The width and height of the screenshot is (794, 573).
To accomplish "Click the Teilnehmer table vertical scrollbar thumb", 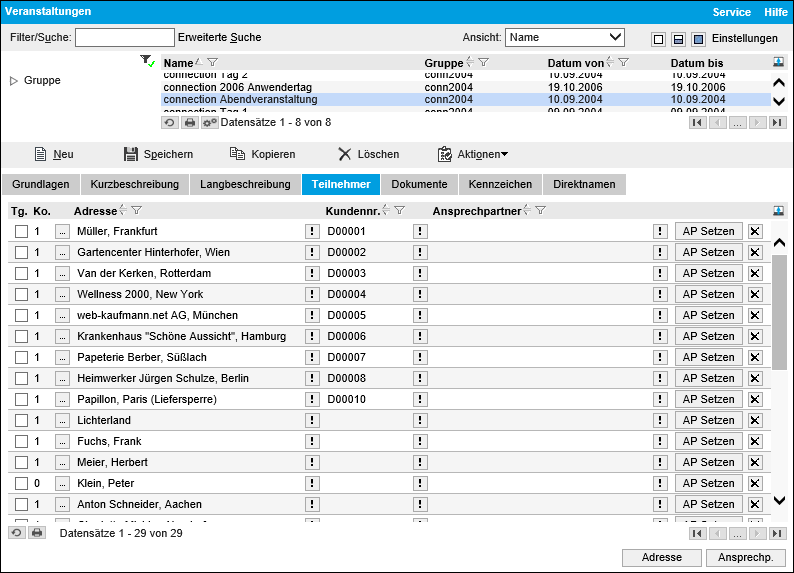I will pyautogui.click(x=779, y=312).
